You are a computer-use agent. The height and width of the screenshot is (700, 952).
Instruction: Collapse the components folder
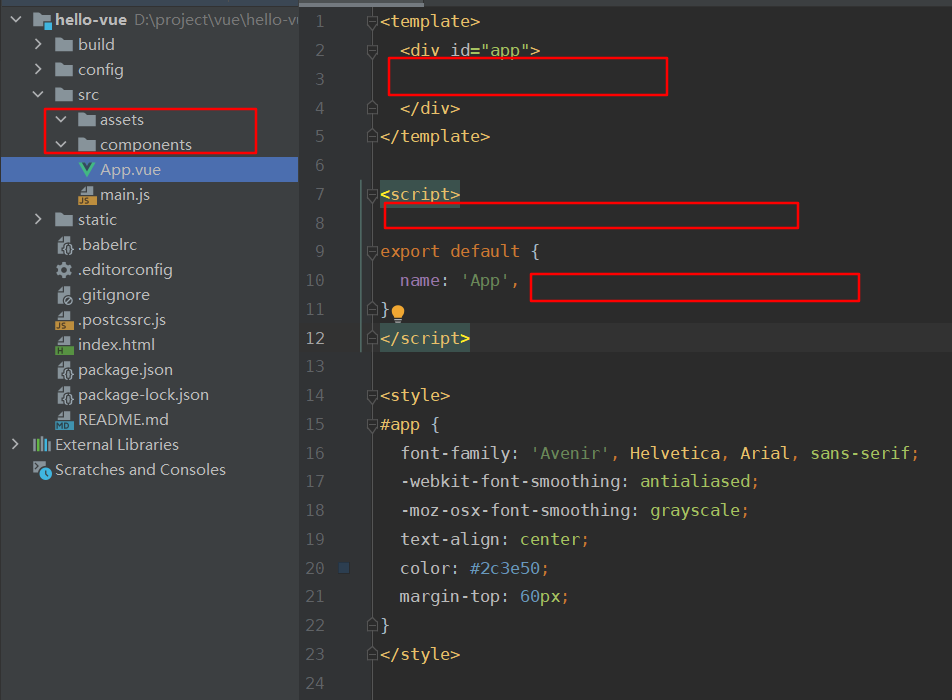click(61, 144)
